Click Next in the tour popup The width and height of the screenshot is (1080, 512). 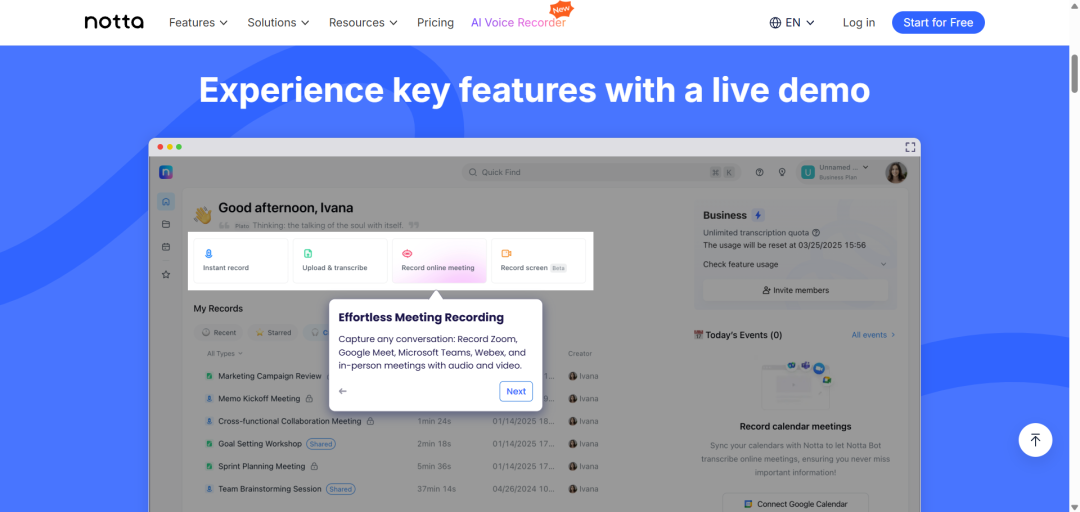pyautogui.click(x=516, y=391)
